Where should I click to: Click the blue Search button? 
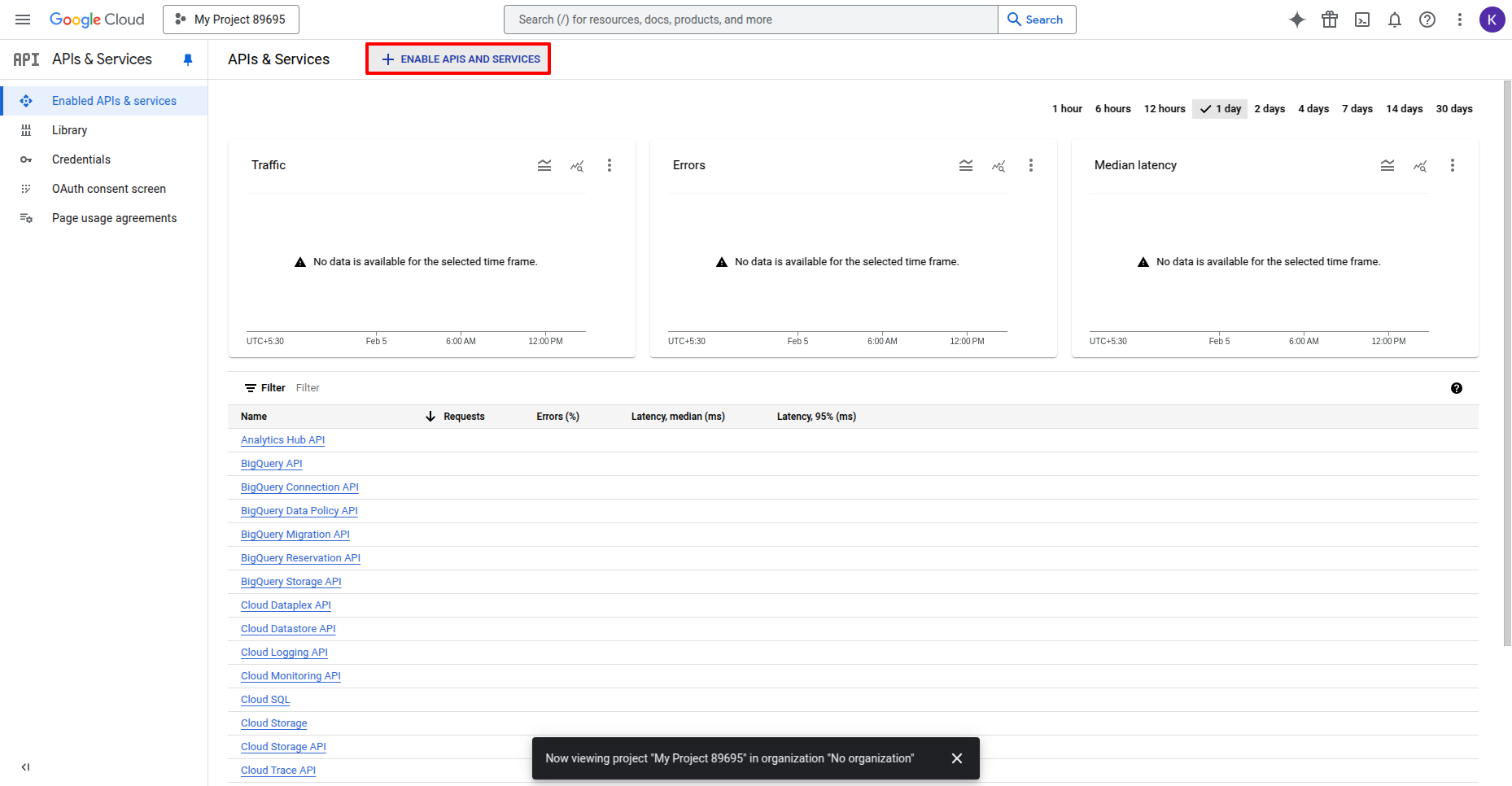1037,20
